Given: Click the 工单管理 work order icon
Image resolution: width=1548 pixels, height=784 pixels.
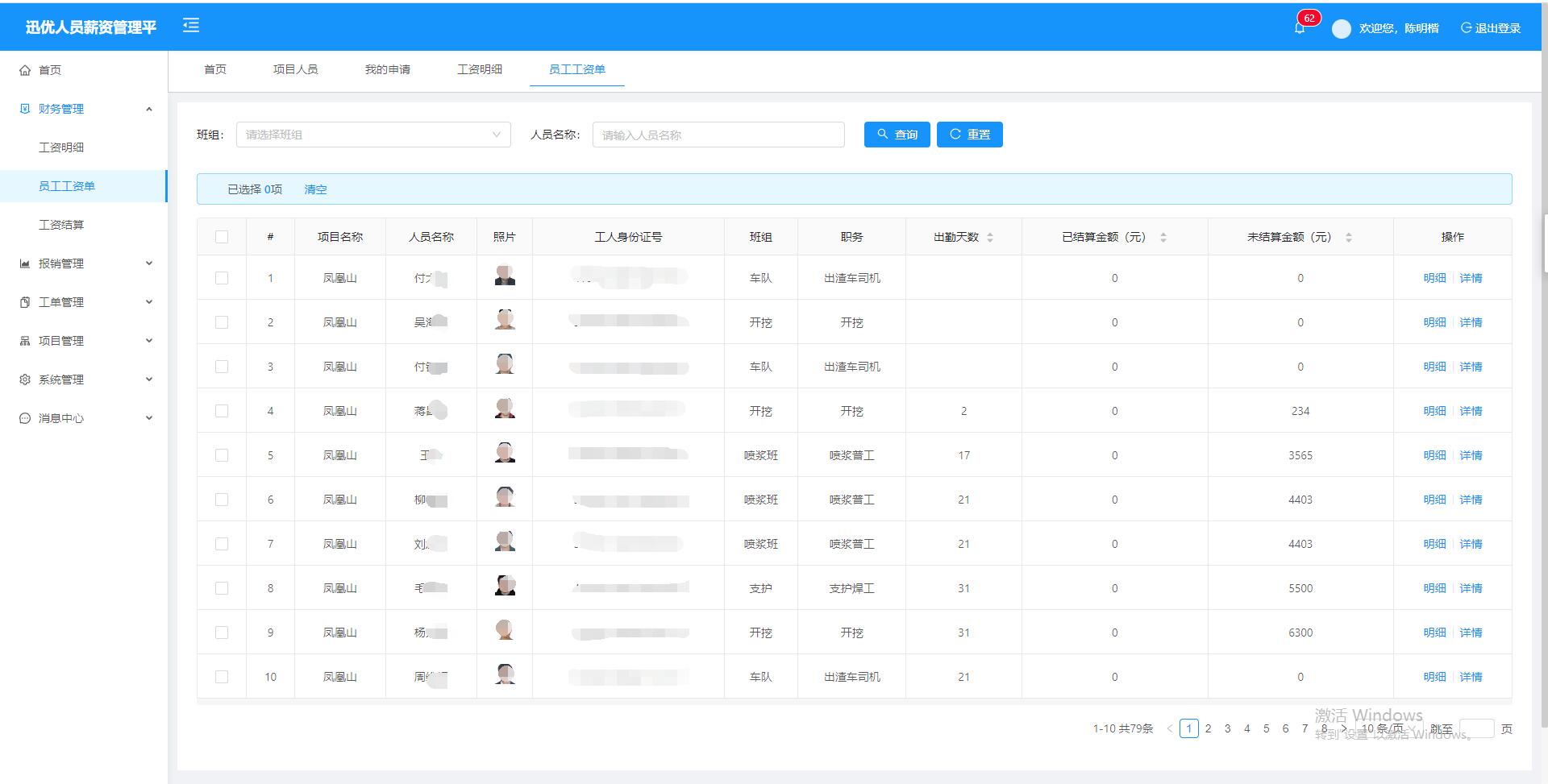Looking at the screenshot, I should click(x=25, y=302).
